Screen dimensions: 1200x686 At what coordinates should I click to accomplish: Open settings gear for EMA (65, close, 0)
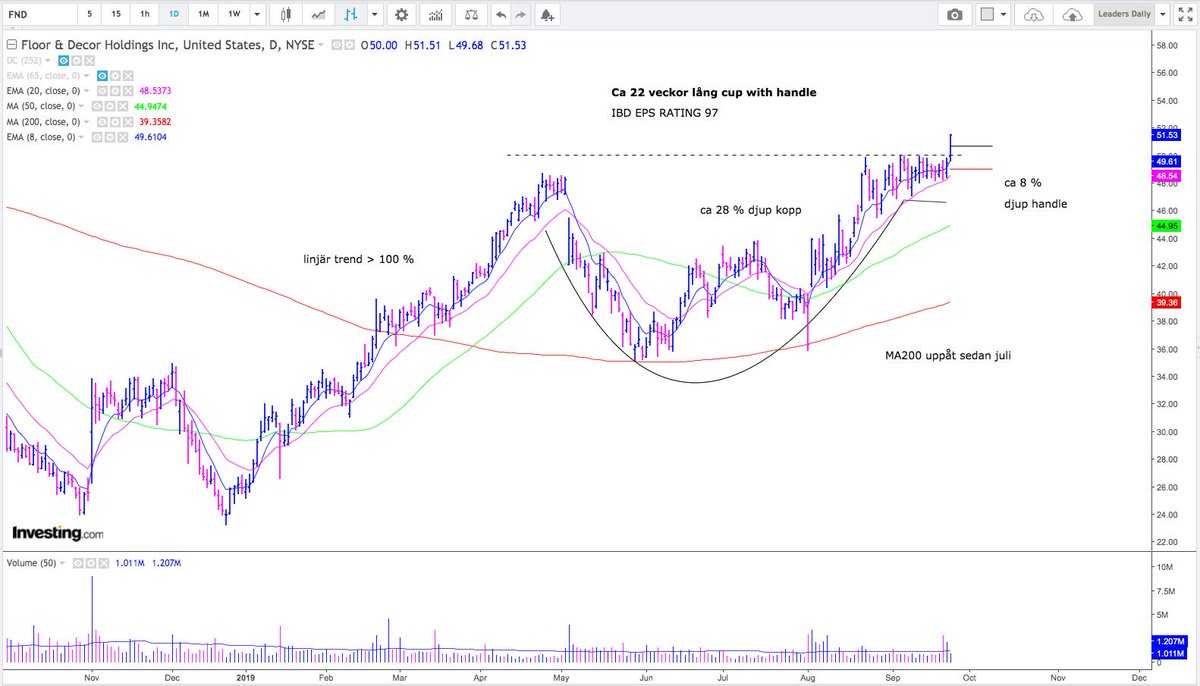pyautogui.click(x=115, y=76)
